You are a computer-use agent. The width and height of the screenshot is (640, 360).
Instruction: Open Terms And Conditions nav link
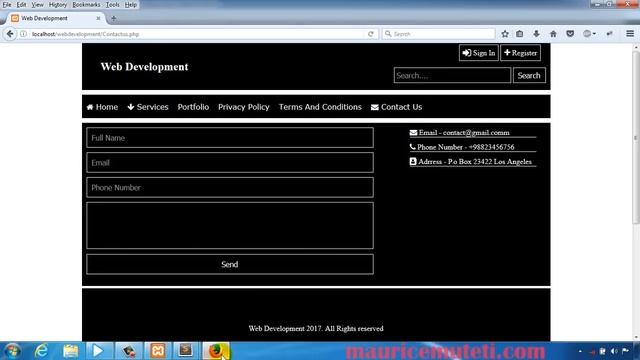coord(320,107)
